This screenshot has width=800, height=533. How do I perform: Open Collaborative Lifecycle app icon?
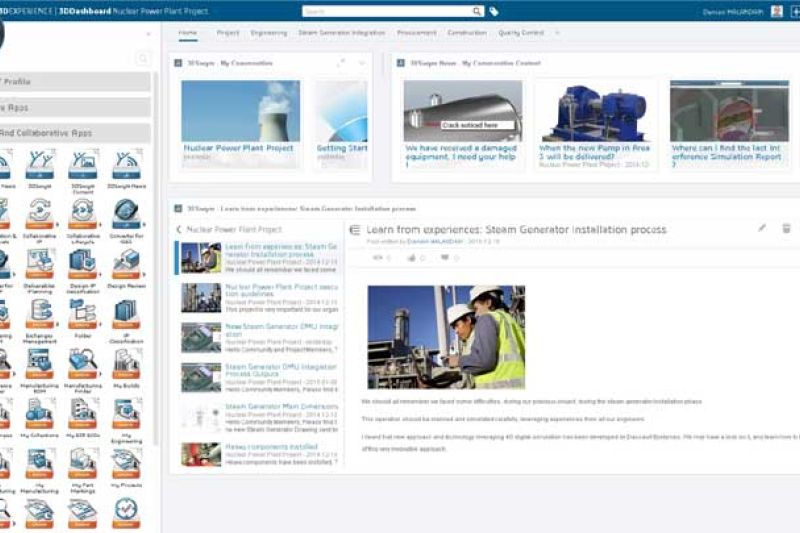(x=83, y=215)
